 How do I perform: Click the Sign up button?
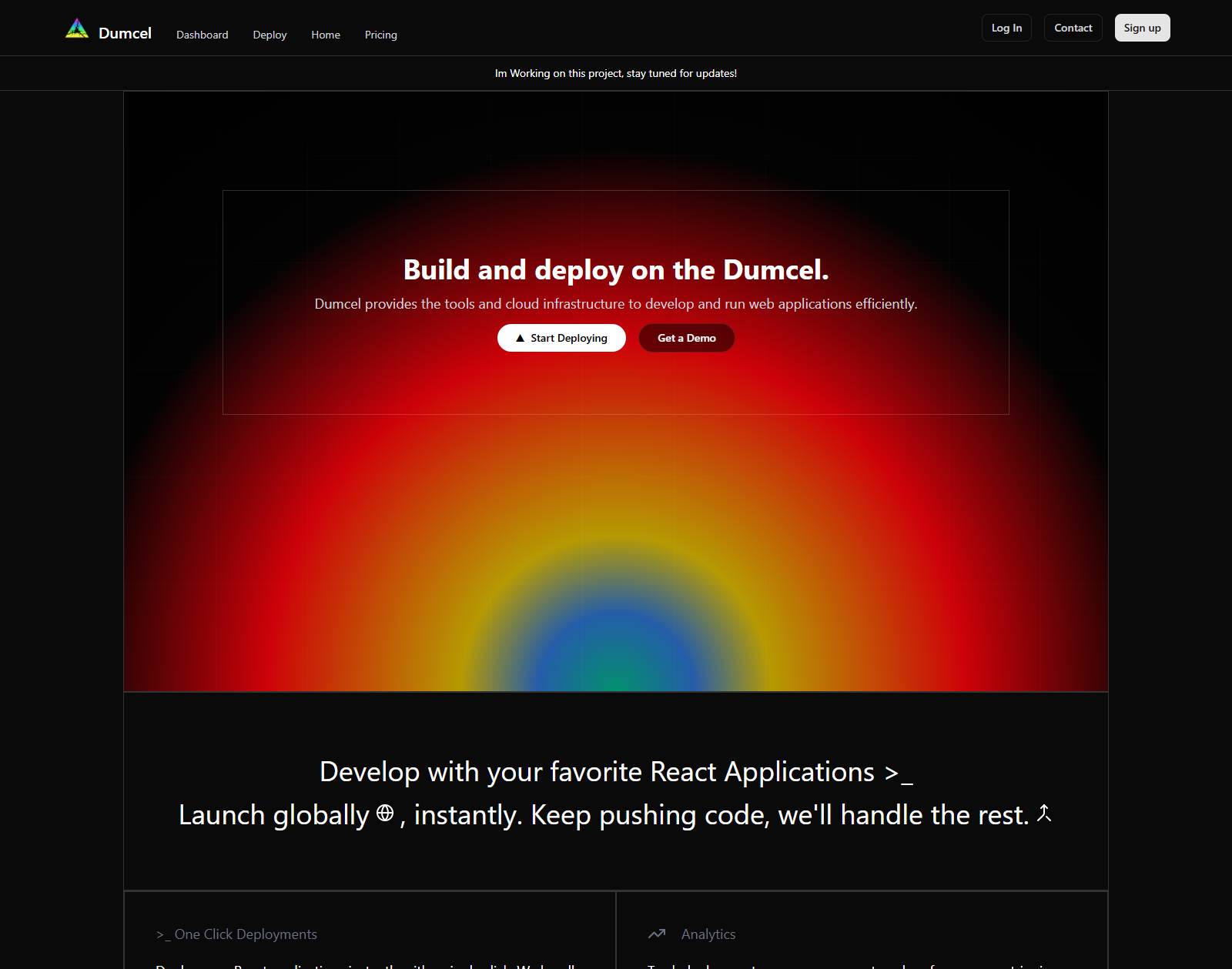click(x=1142, y=28)
